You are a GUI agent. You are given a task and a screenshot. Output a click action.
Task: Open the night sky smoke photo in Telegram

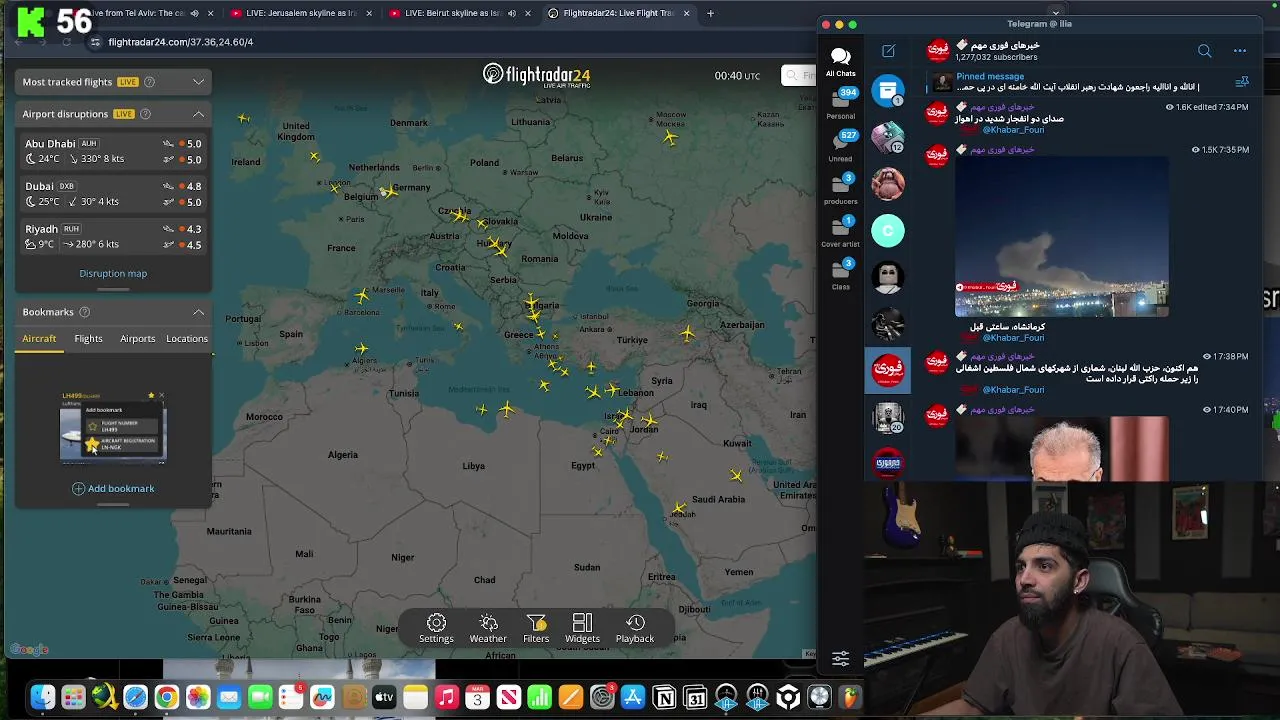pyautogui.click(x=1061, y=236)
